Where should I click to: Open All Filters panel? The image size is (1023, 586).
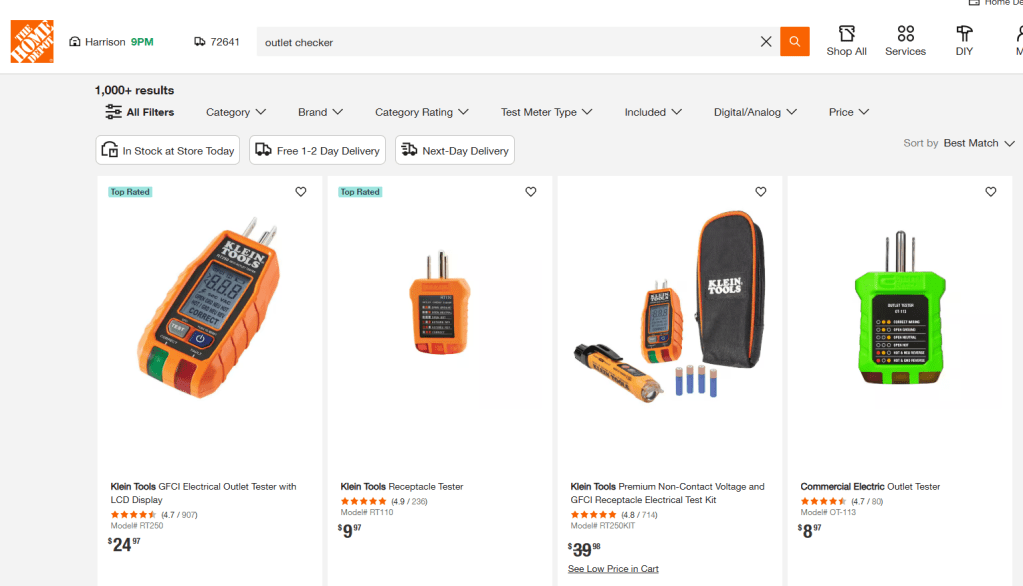pos(140,112)
